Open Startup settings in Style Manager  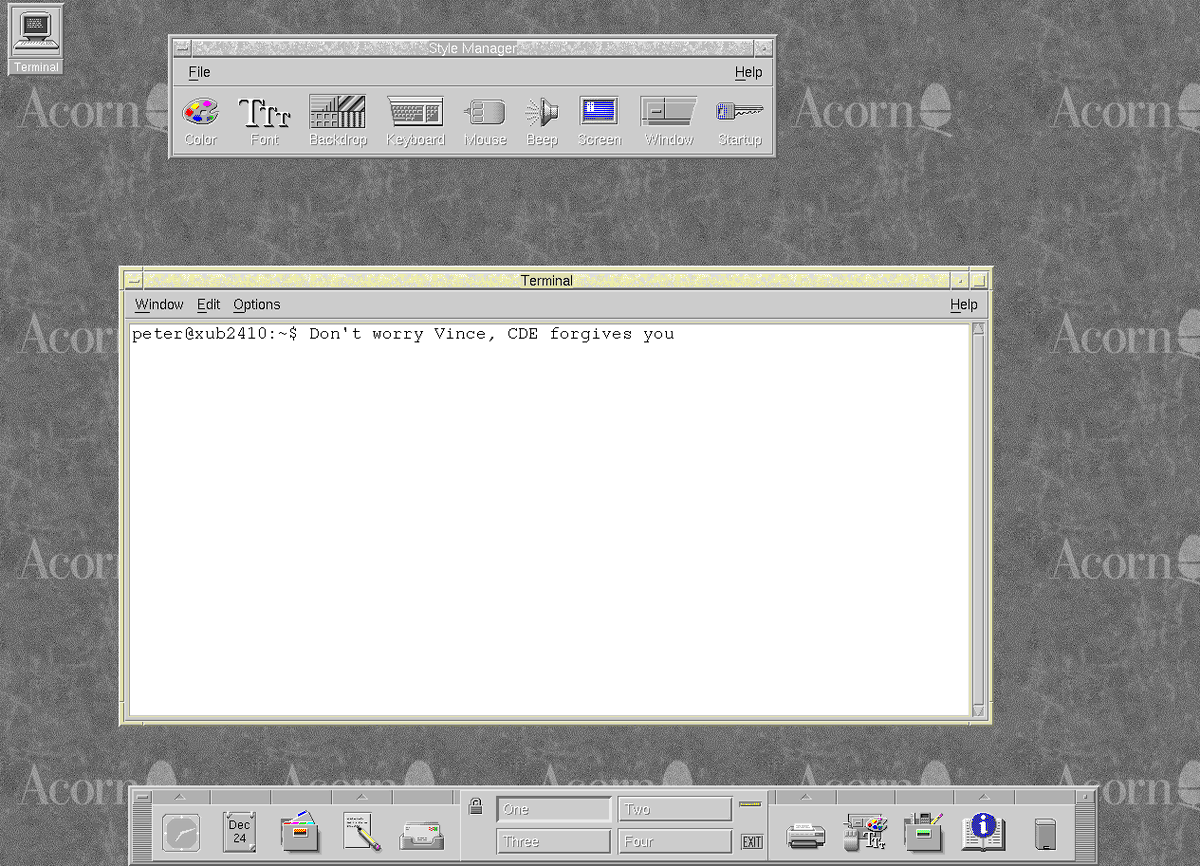740,121
